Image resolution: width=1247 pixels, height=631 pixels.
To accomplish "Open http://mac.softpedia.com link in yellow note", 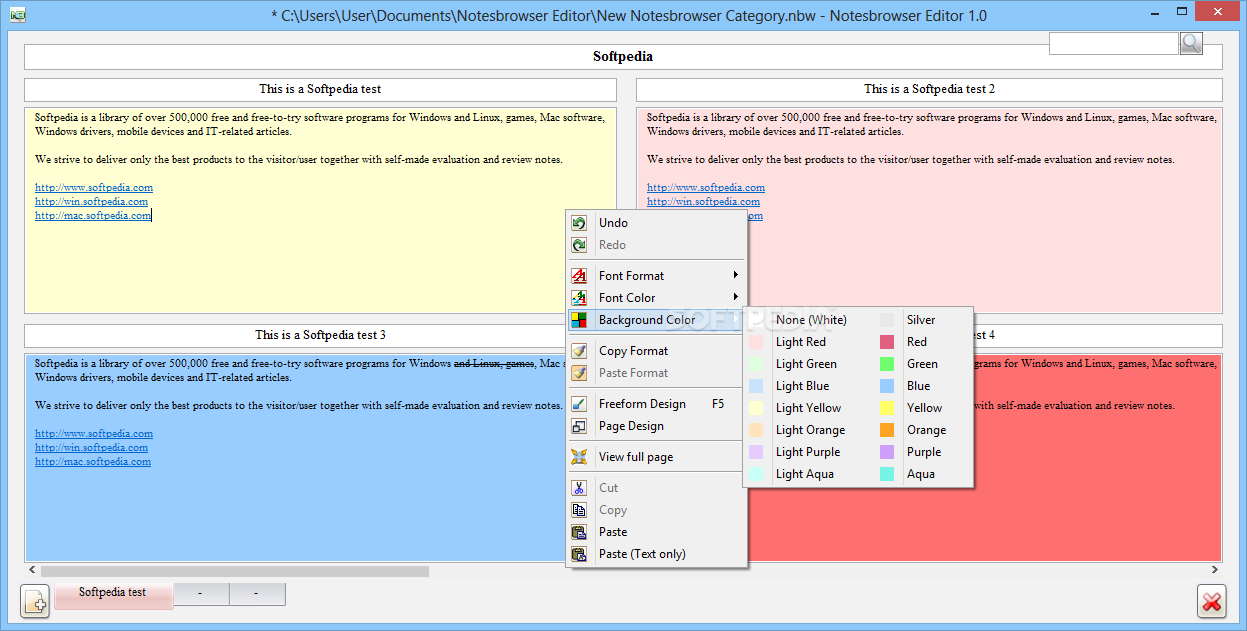I will (93, 215).
